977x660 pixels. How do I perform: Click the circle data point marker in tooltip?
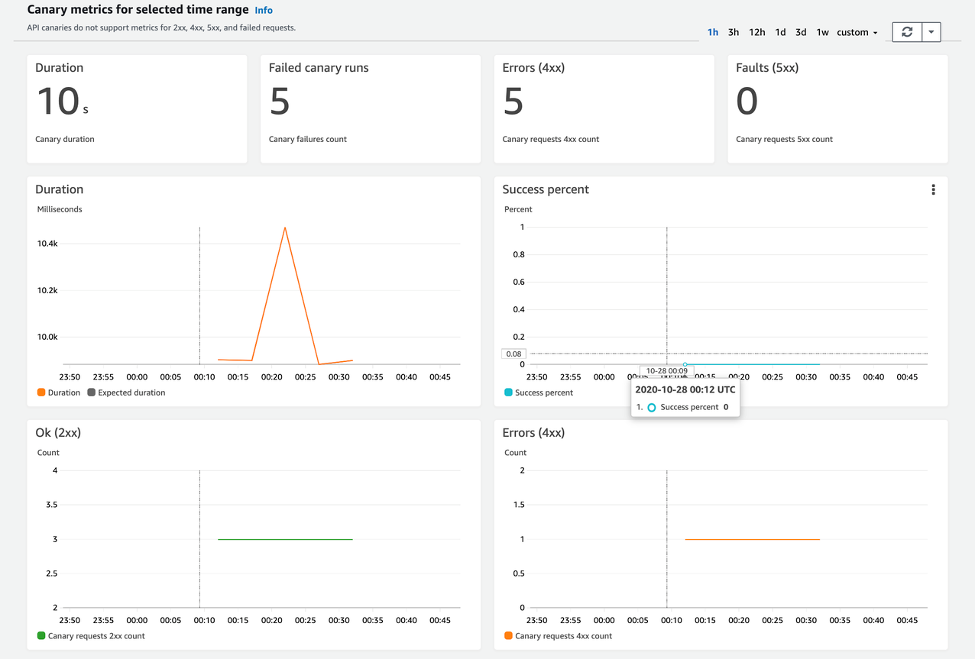pos(653,407)
